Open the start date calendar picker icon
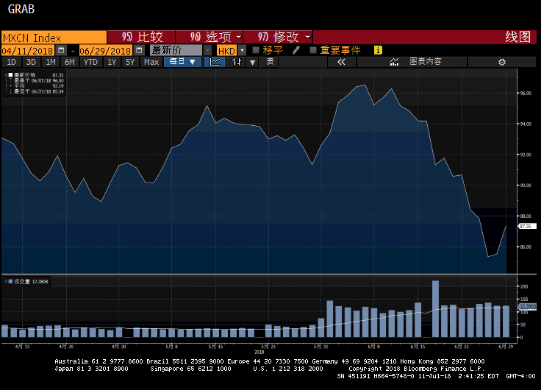The height and width of the screenshot is (390, 541). 61,50
